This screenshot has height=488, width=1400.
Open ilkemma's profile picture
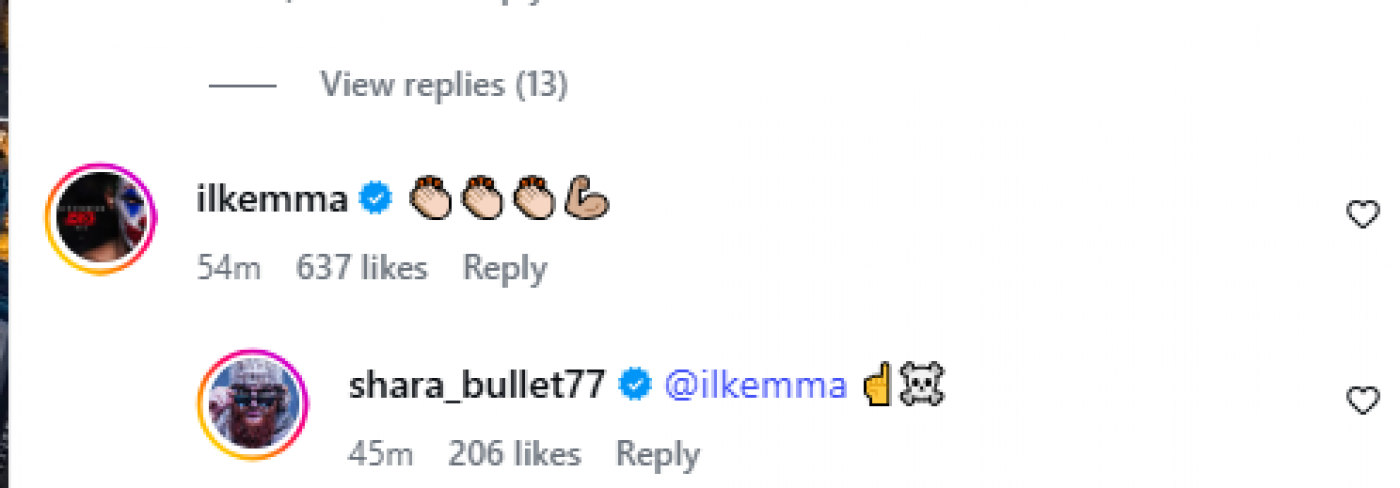click(101, 219)
